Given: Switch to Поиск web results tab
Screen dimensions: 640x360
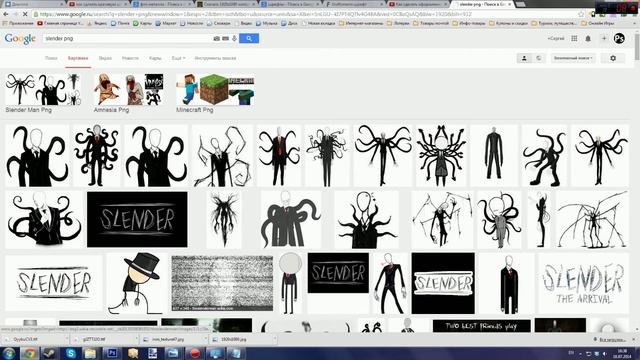Looking at the screenshot, I should tap(51, 58).
